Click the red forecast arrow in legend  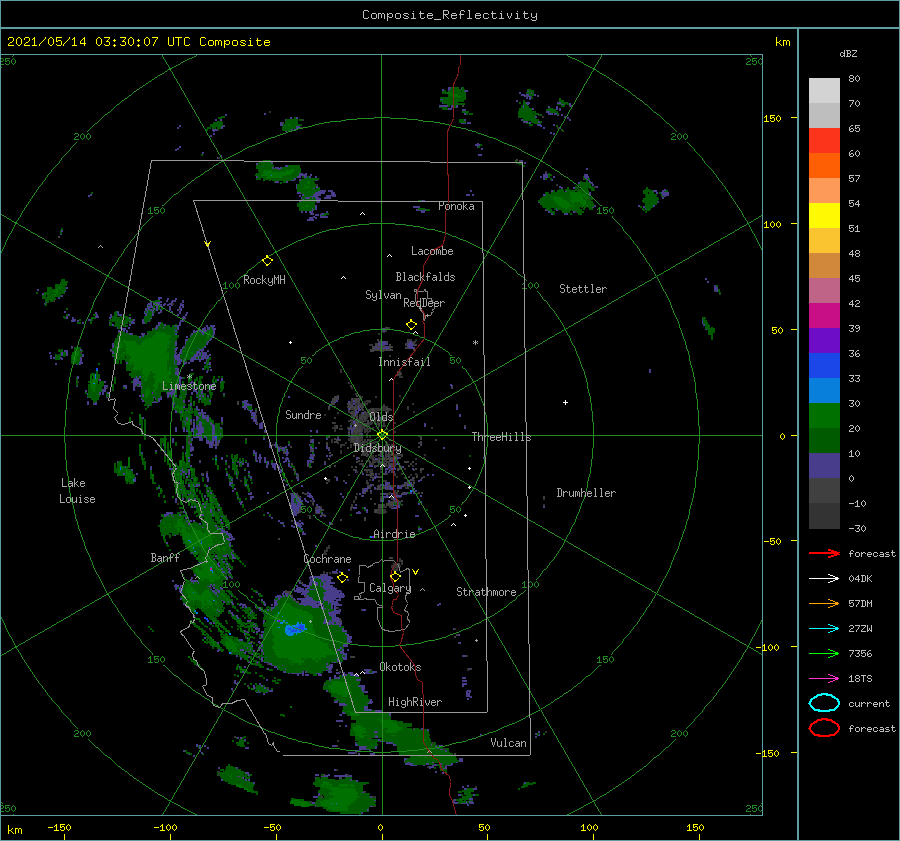[824, 553]
